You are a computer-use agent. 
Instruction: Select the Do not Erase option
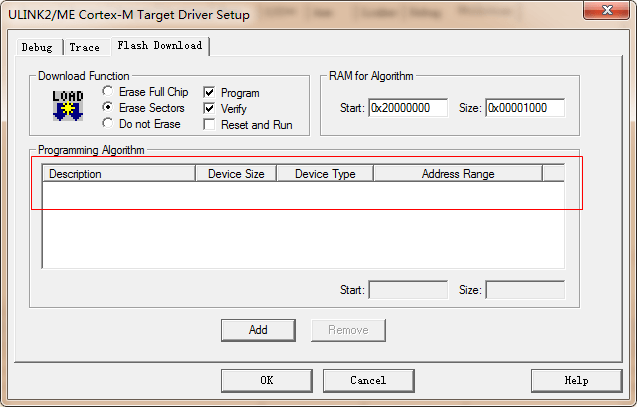click(107, 124)
